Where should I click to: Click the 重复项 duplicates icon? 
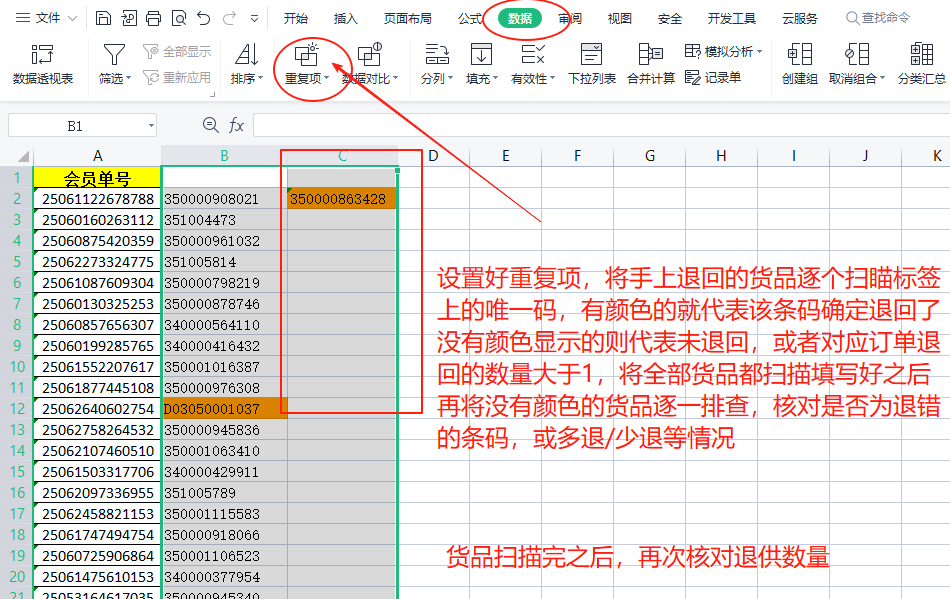point(306,54)
